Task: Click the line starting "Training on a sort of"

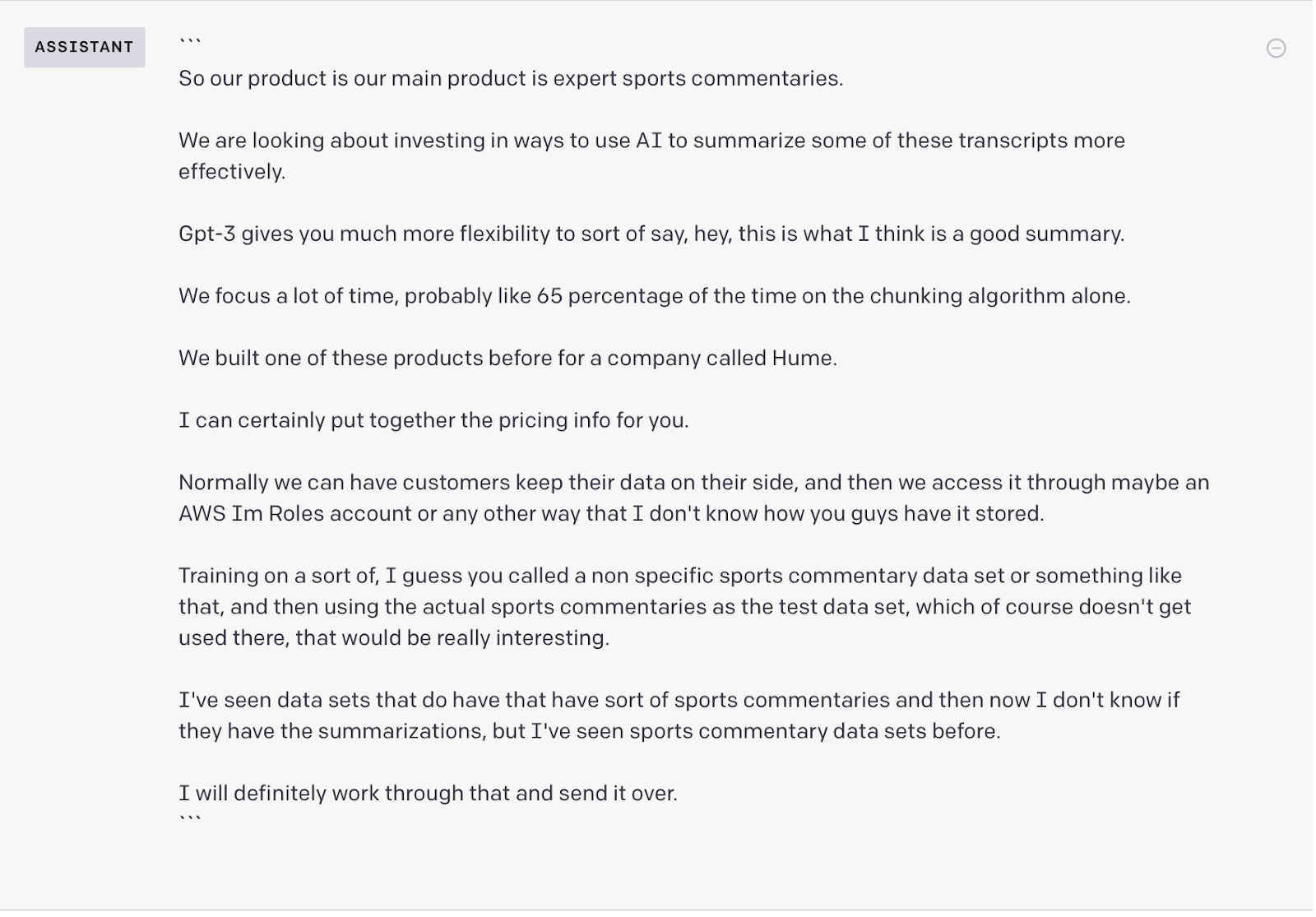Action: pos(679,576)
